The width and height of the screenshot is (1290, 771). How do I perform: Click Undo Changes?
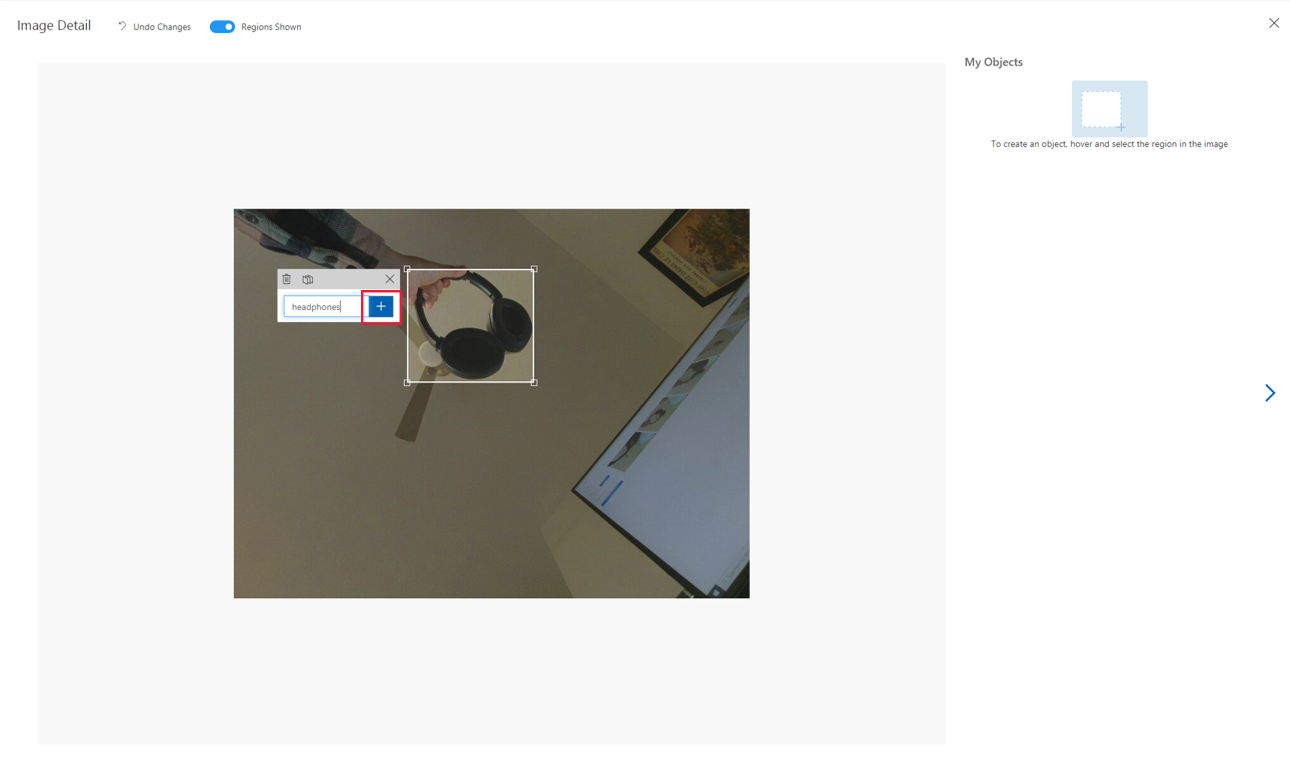point(154,27)
